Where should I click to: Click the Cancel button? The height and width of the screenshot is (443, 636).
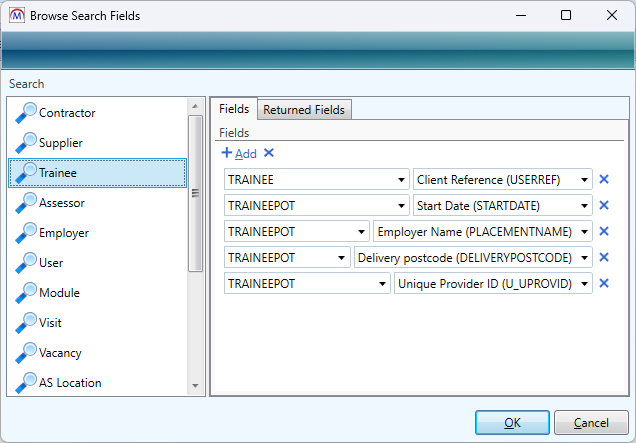point(590,422)
